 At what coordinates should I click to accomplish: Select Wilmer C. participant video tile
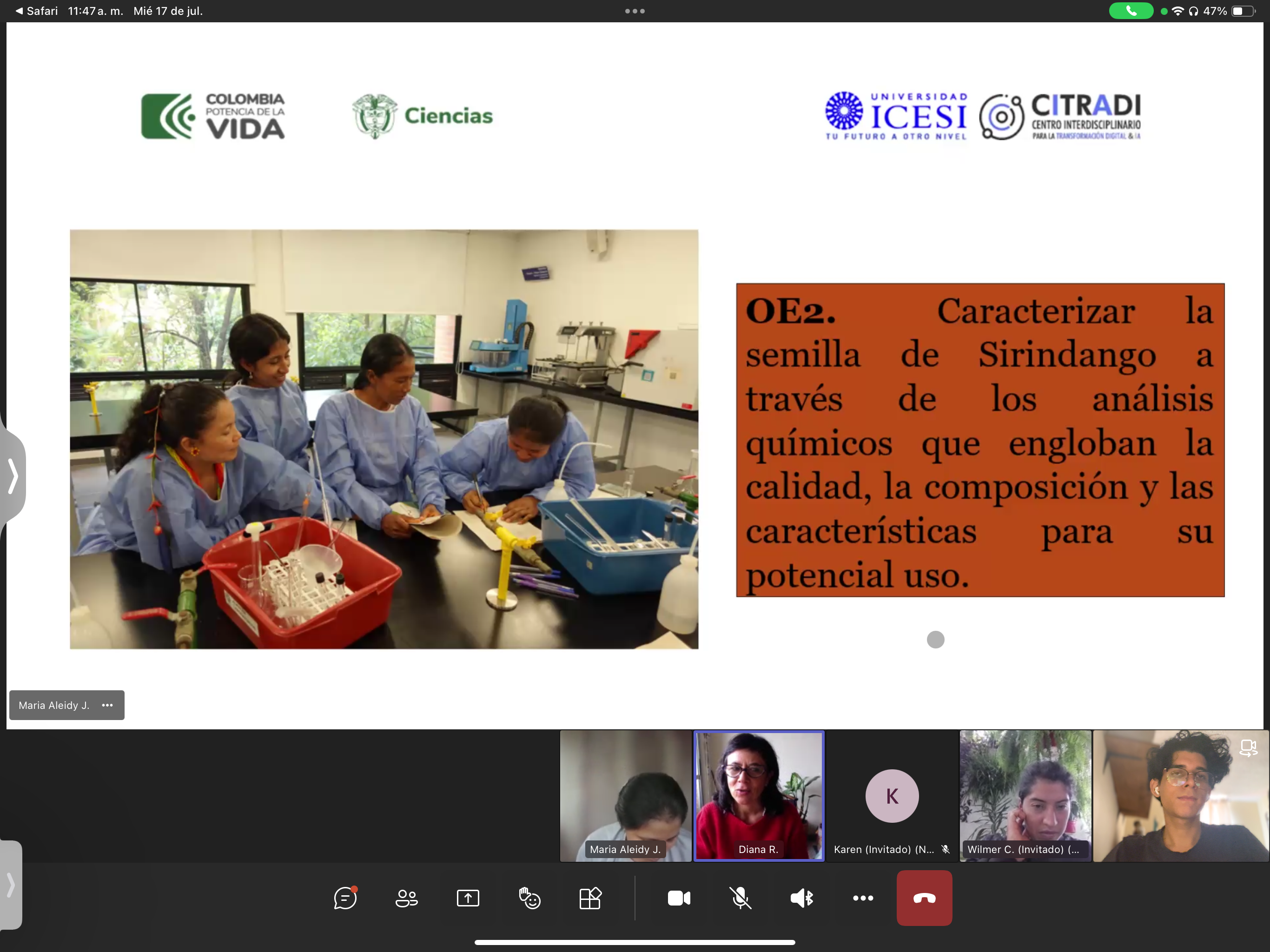click(x=1025, y=795)
